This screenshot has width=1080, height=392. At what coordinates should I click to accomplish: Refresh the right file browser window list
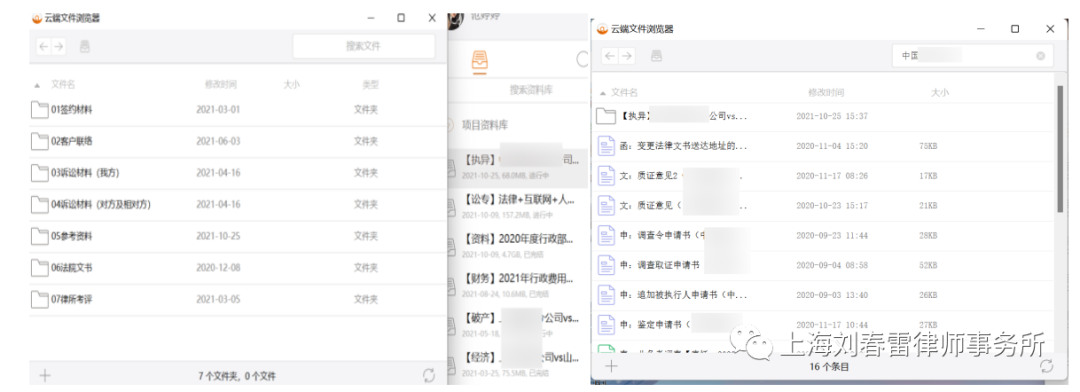[1047, 366]
